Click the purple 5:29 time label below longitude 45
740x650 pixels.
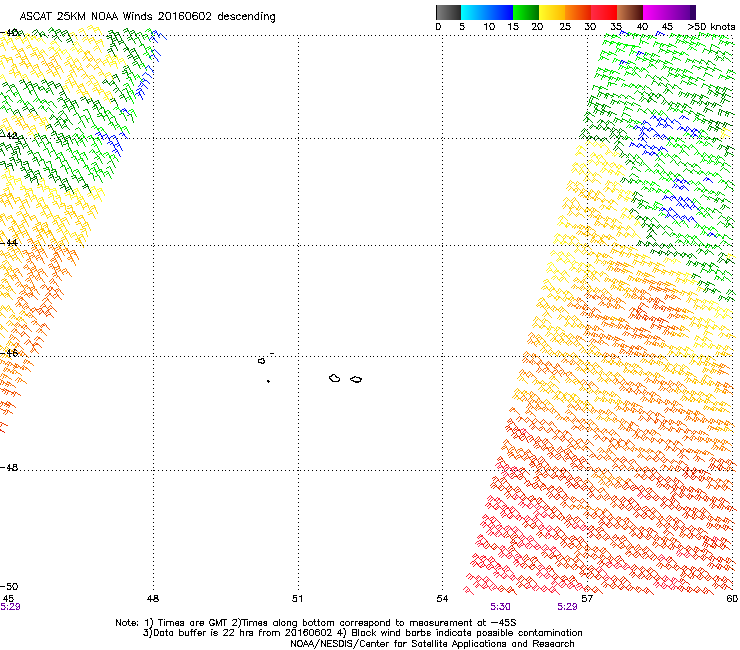coord(10,607)
